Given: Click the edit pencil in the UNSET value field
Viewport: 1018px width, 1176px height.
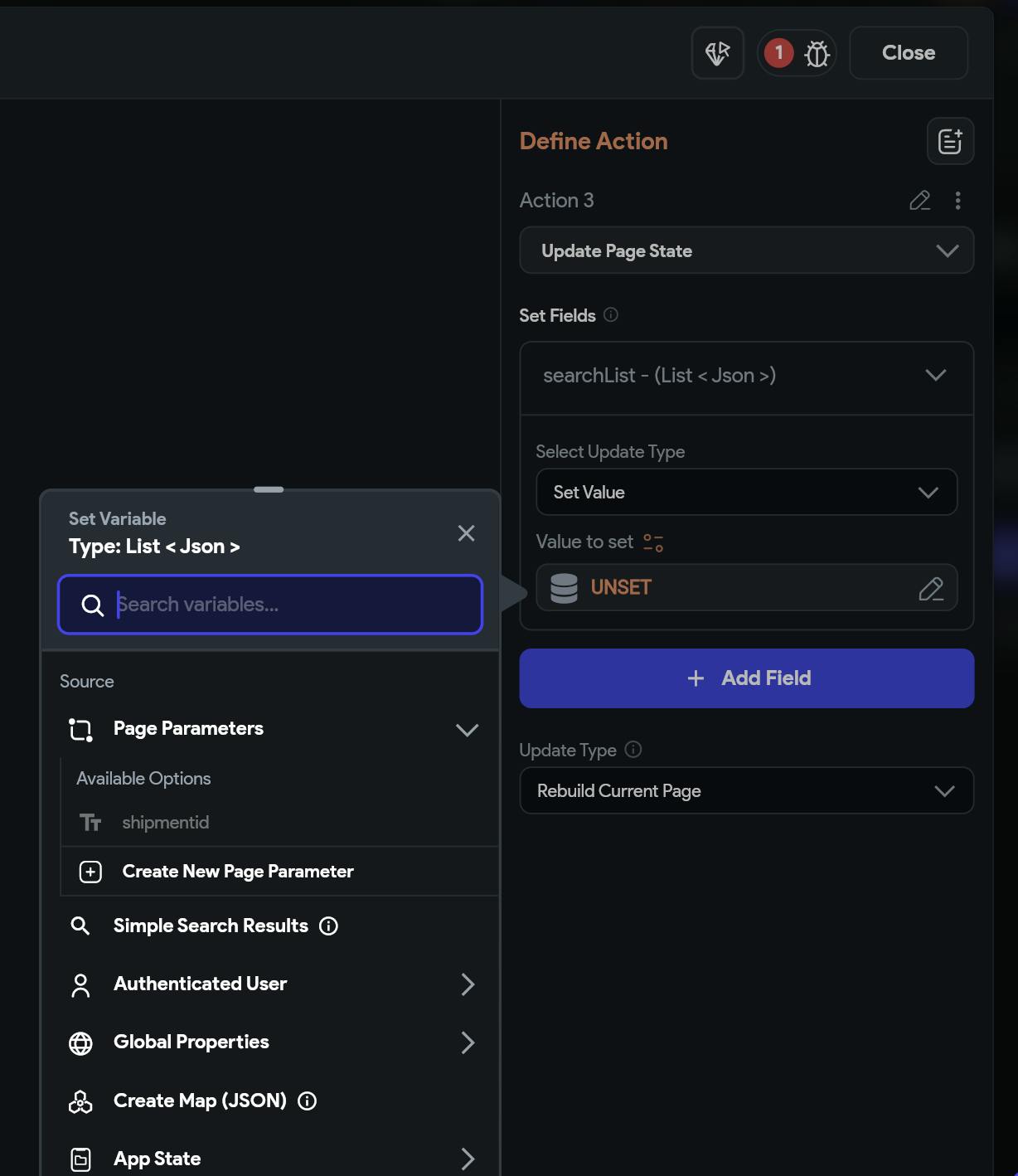Looking at the screenshot, I should pyautogui.click(x=930, y=588).
